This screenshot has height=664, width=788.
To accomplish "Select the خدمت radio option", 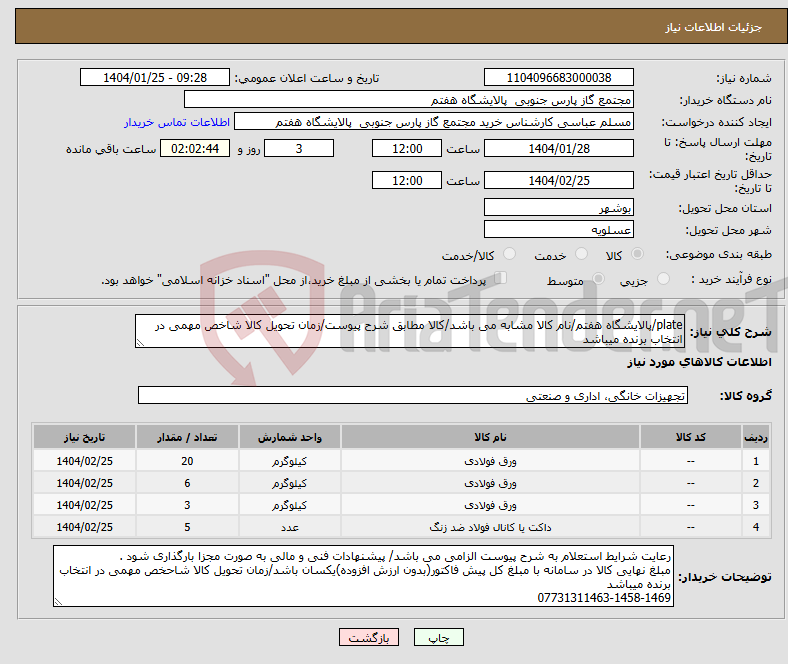I will point(575,256).
